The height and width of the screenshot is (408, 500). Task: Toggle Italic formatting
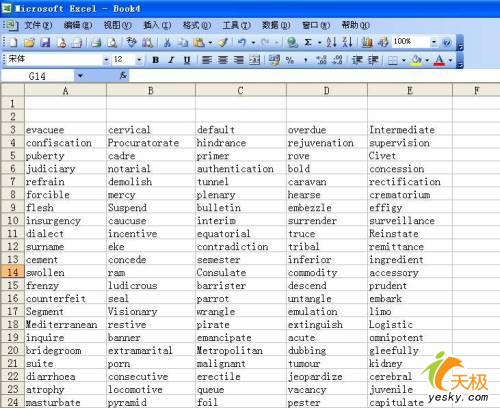(x=171, y=60)
